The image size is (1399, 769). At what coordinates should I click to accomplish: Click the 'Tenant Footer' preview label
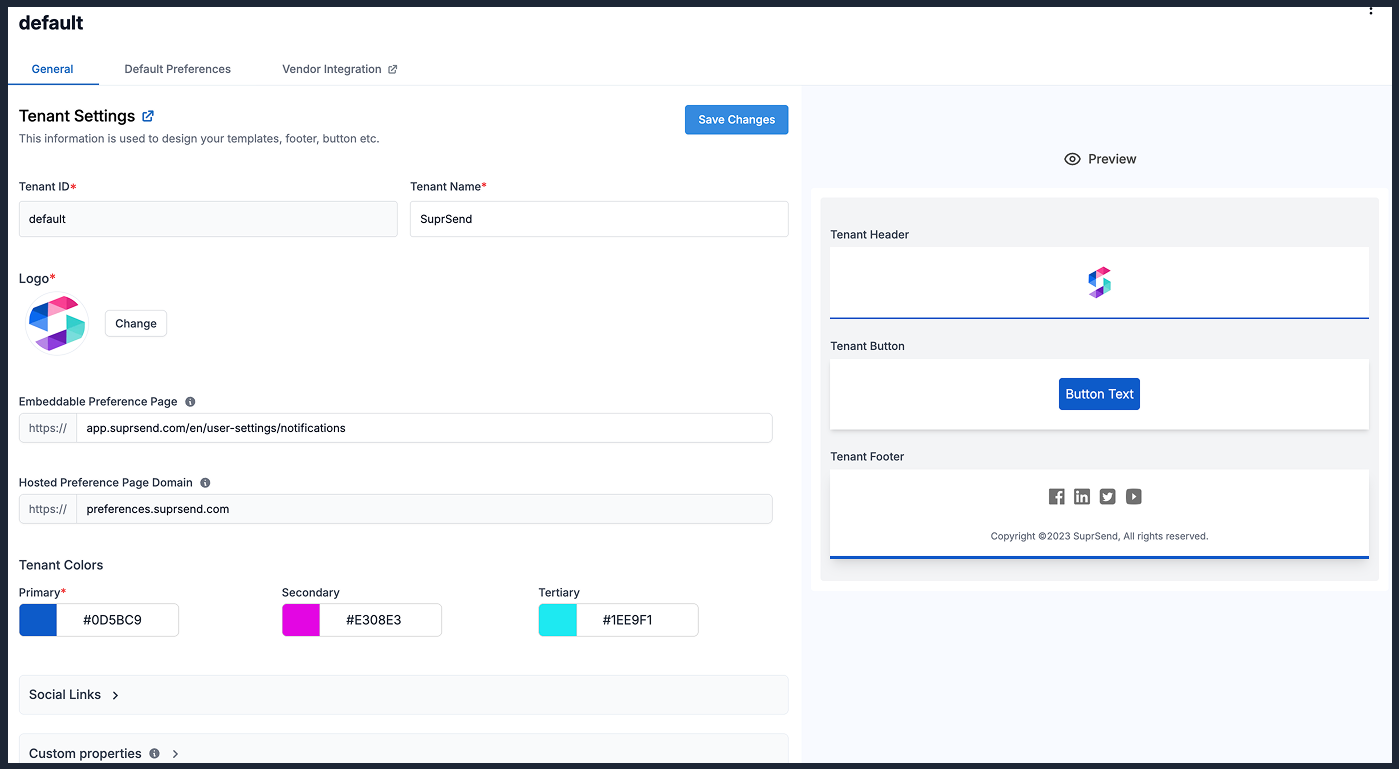[867, 457]
